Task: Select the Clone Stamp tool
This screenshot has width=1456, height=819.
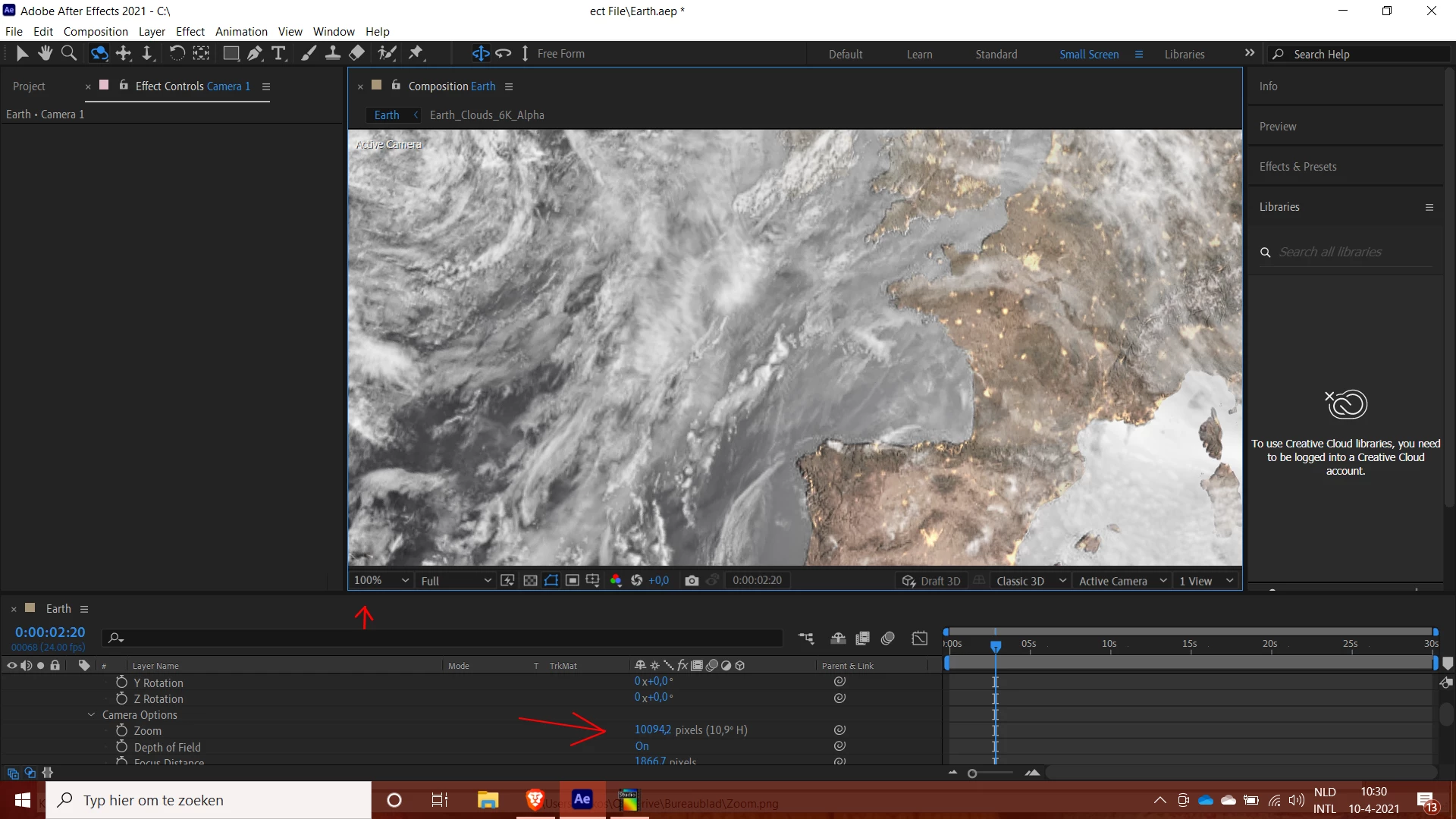Action: coord(332,53)
